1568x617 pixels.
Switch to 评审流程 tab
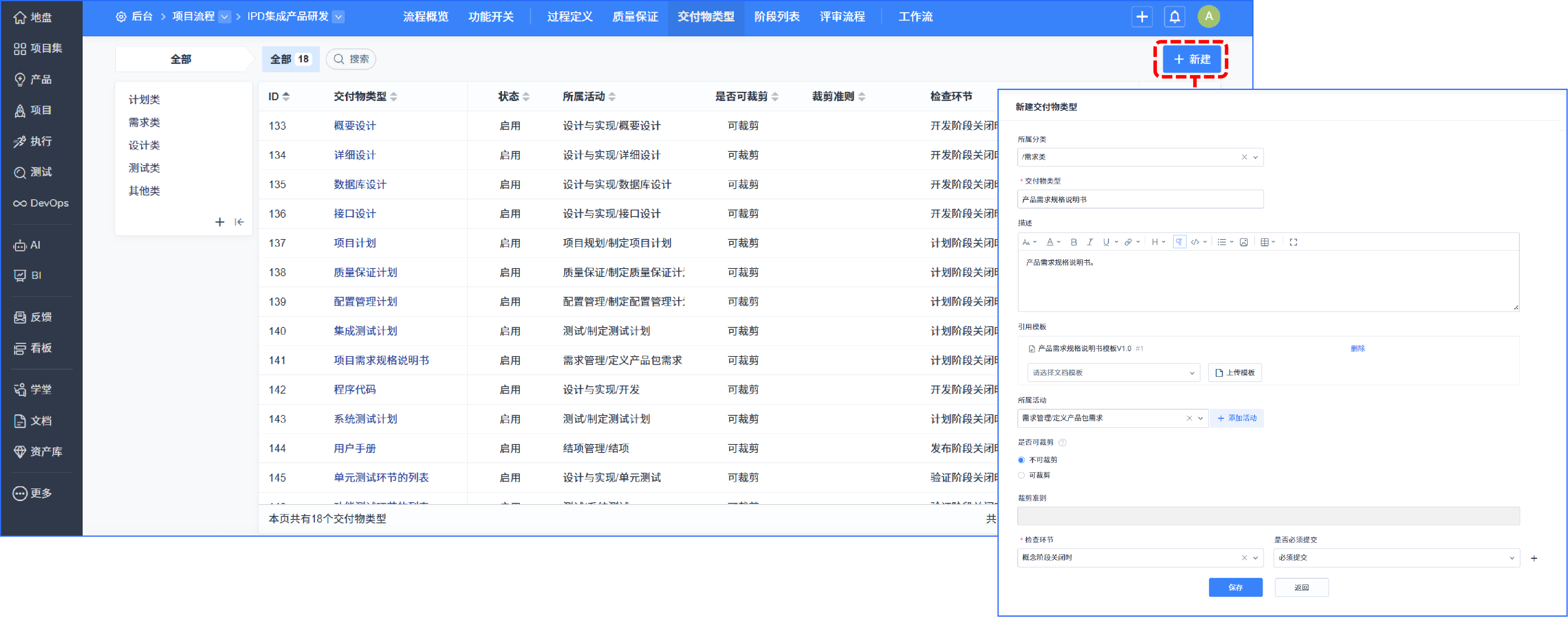point(842,17)
